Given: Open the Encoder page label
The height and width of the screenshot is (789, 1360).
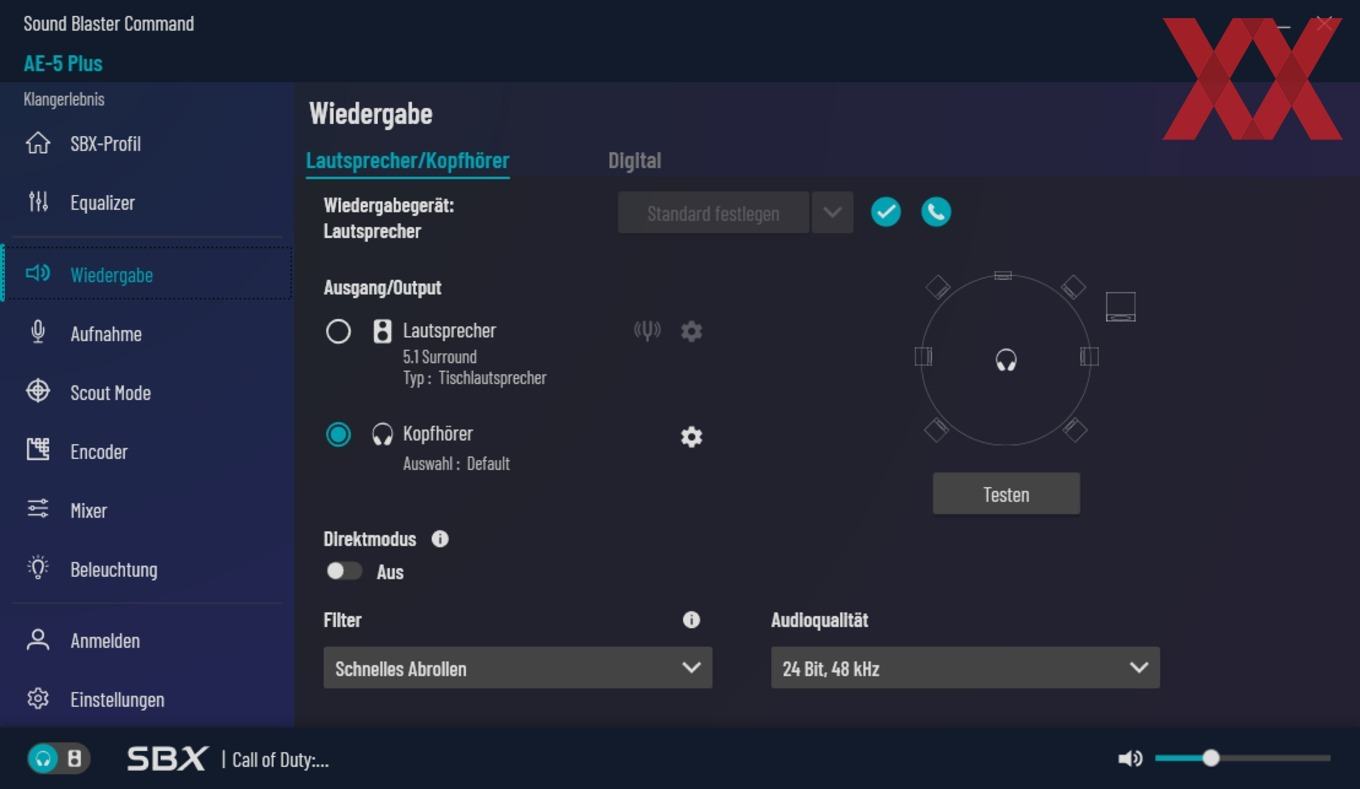Looking at the screenshot, I should [99, 451].
